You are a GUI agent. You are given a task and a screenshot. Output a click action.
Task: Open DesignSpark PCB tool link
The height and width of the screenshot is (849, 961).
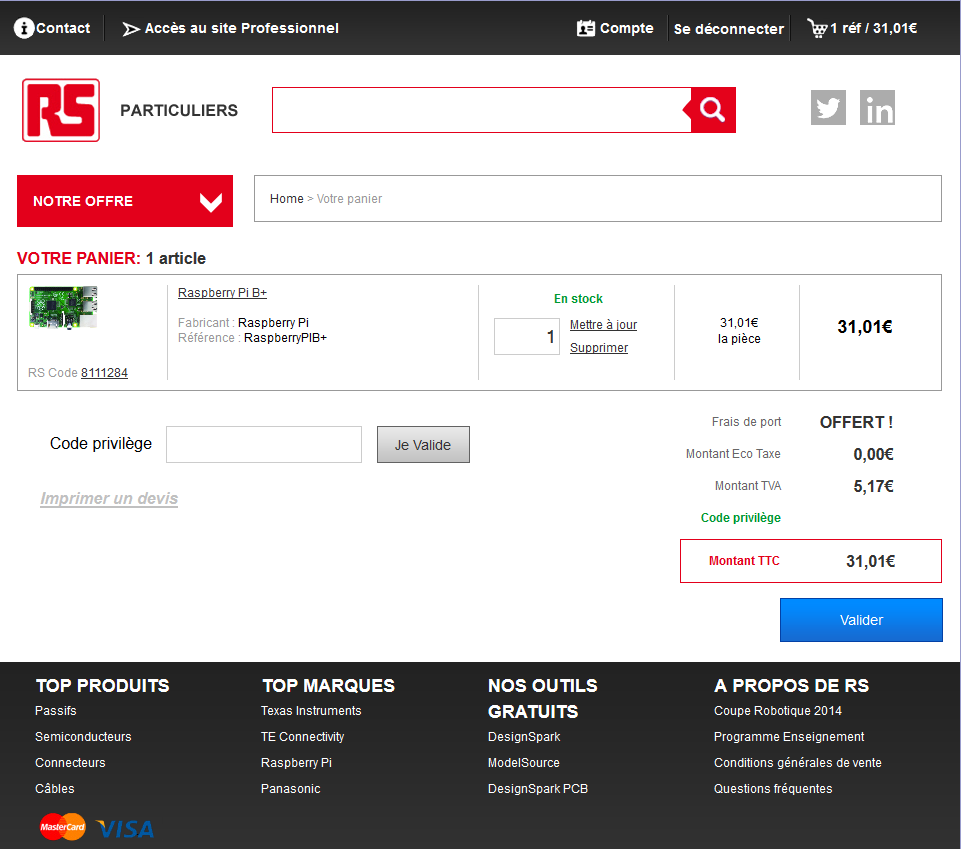538,788
